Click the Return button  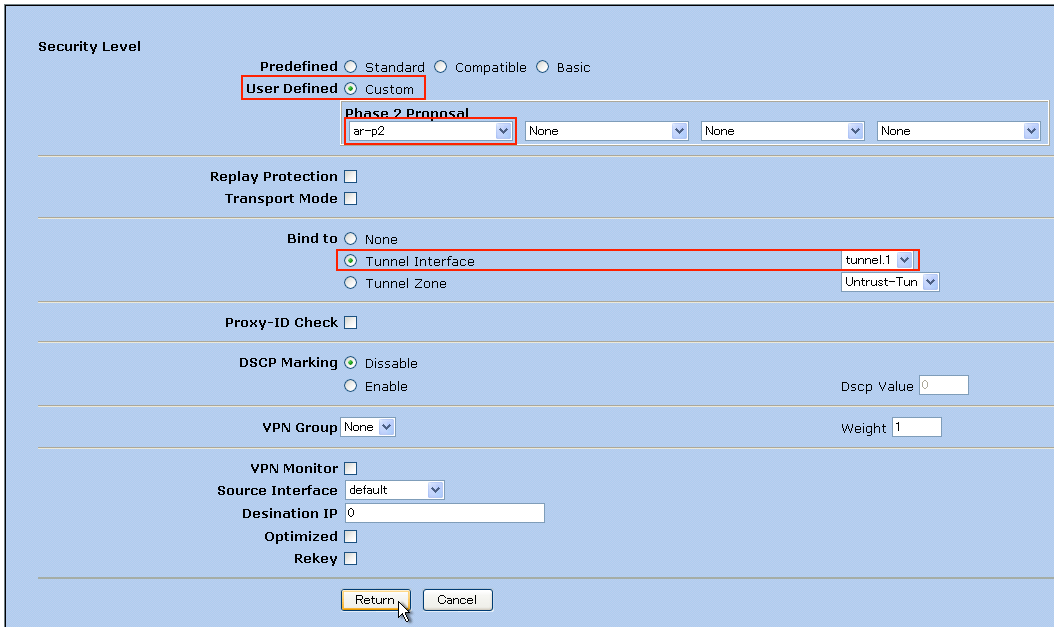(376, 600)
